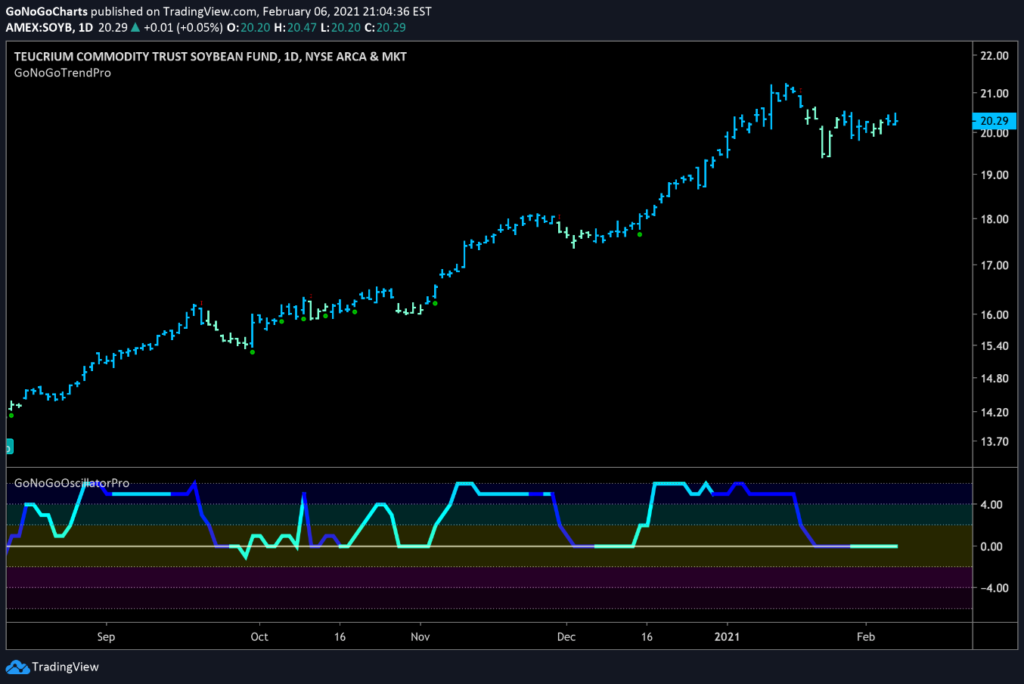Click the high value H:20.47 in header
The width and height of the screenshot is (1024, 684).
click(295, 27)
